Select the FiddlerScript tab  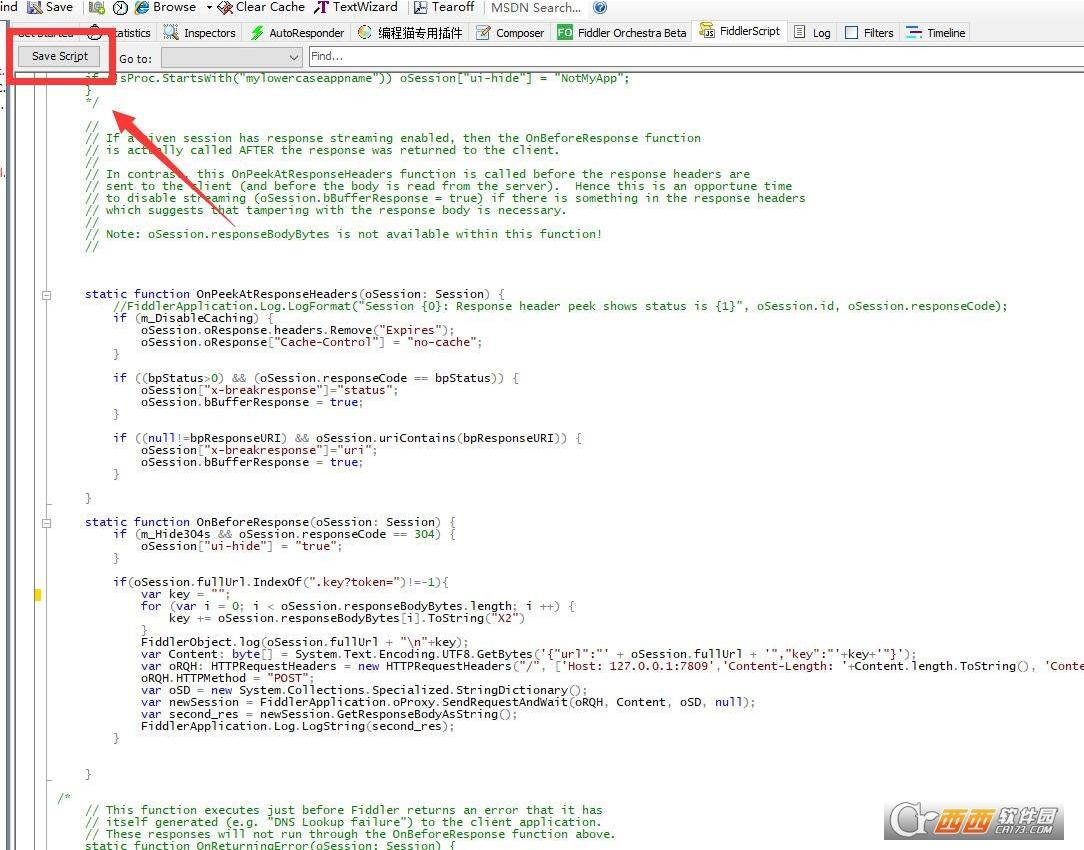click(740, 31)
